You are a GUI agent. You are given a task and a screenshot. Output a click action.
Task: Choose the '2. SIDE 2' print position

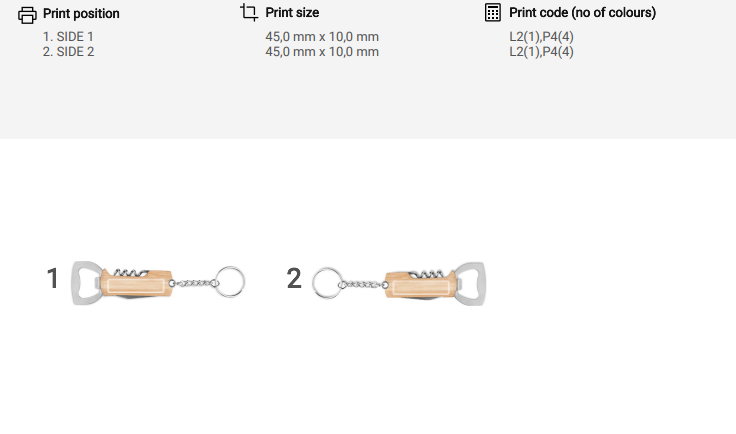point(68,51)
